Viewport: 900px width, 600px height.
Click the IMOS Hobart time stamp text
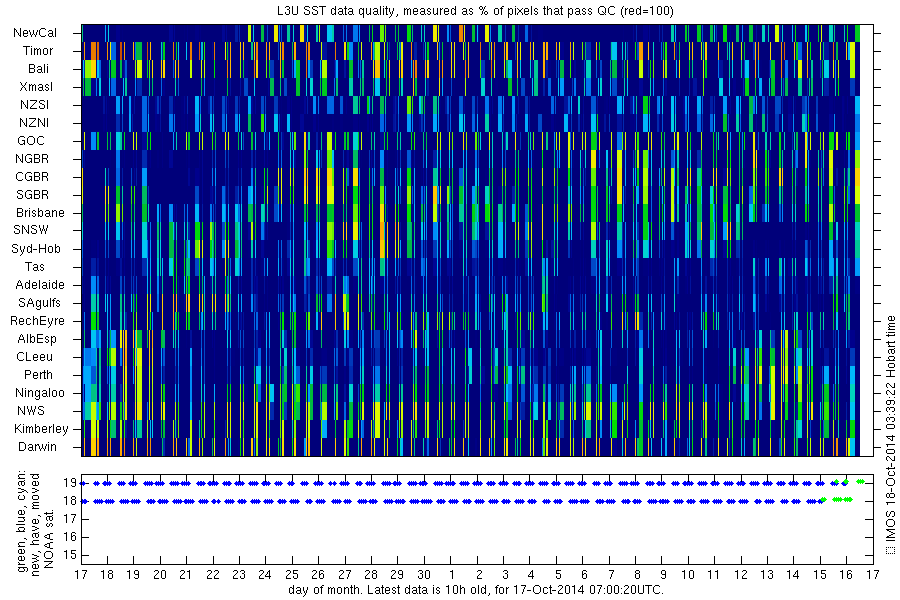(x=890, y=435)
